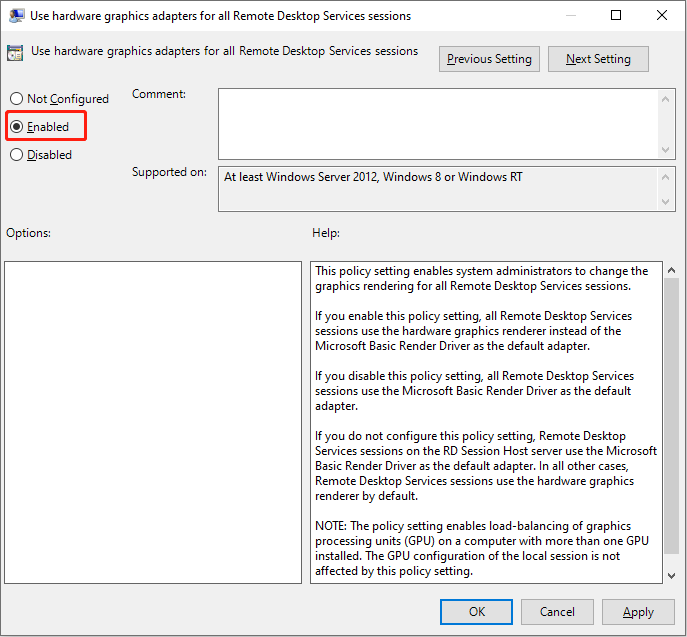687x637 pixels.
Task: Go to the Previous Setting
Action: (x=489, y=59)
